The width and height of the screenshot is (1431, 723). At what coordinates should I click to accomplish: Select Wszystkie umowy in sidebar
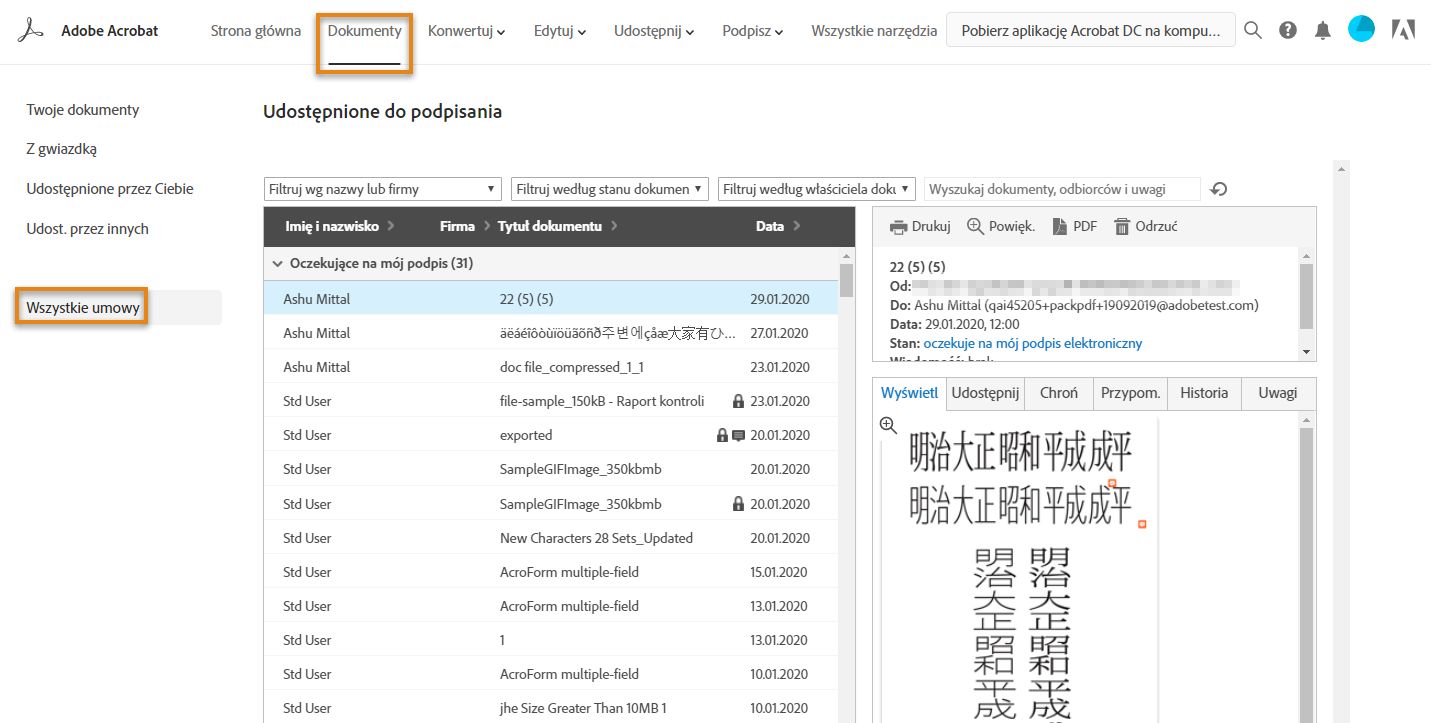[83, 308]
